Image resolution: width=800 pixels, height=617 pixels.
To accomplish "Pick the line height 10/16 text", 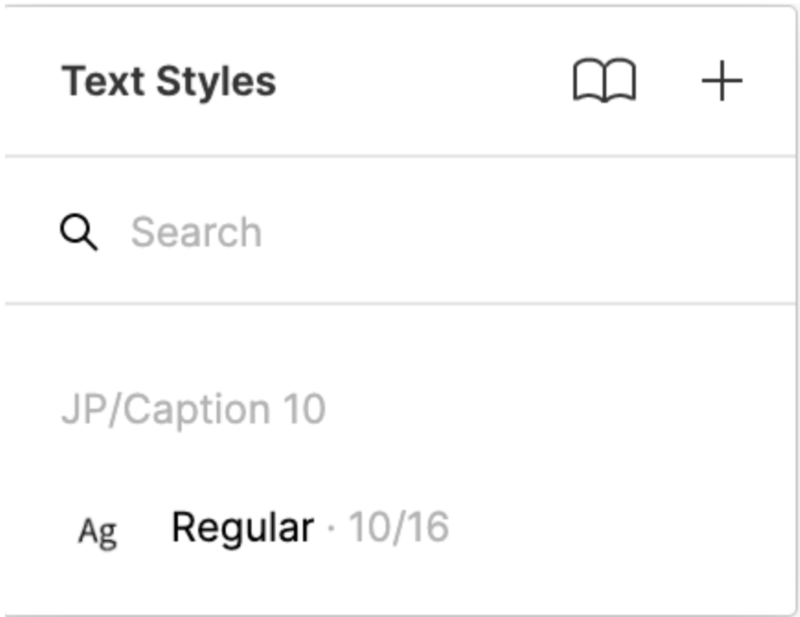I will 398,527.
